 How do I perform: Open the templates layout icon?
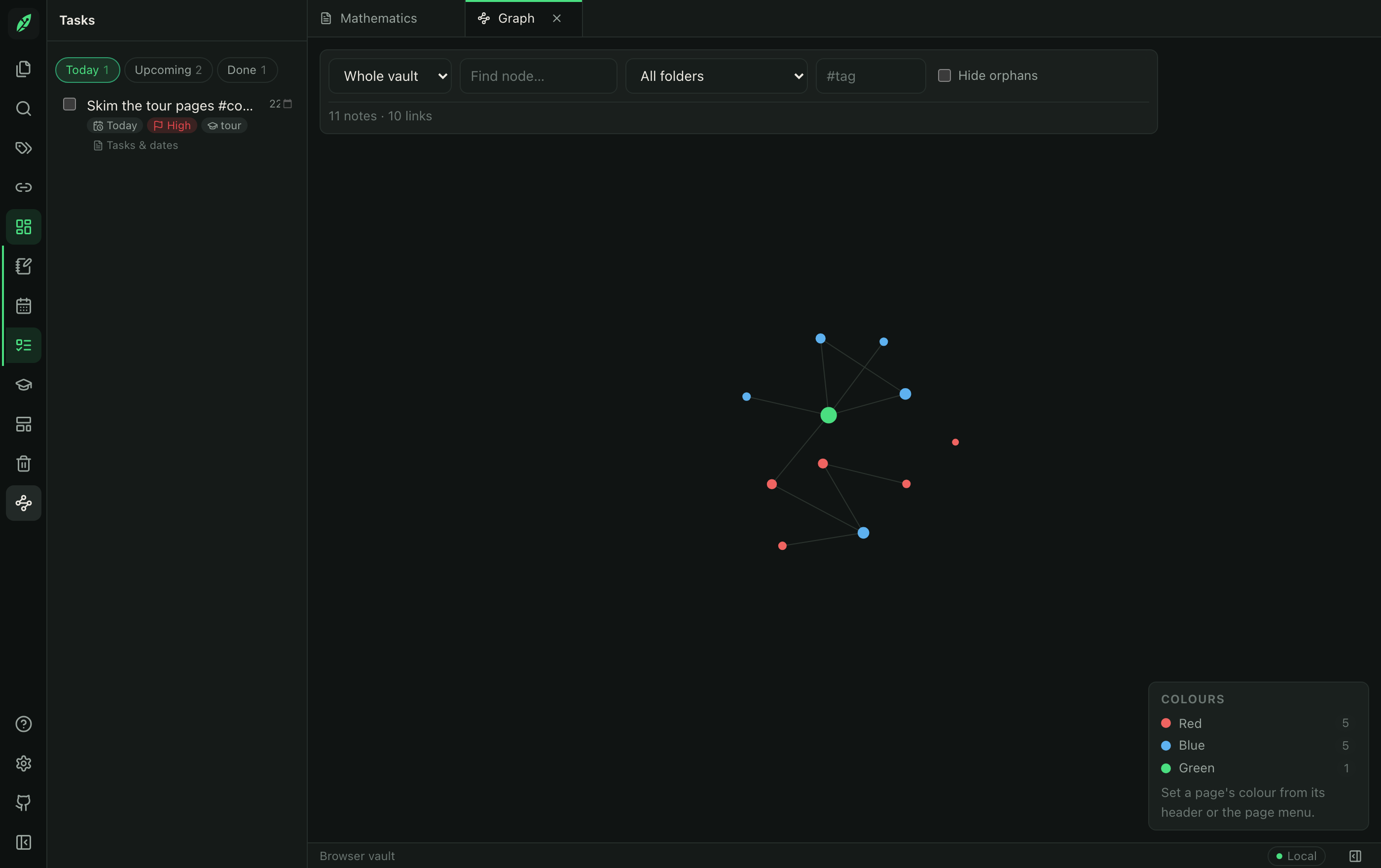tap(24, 424)
